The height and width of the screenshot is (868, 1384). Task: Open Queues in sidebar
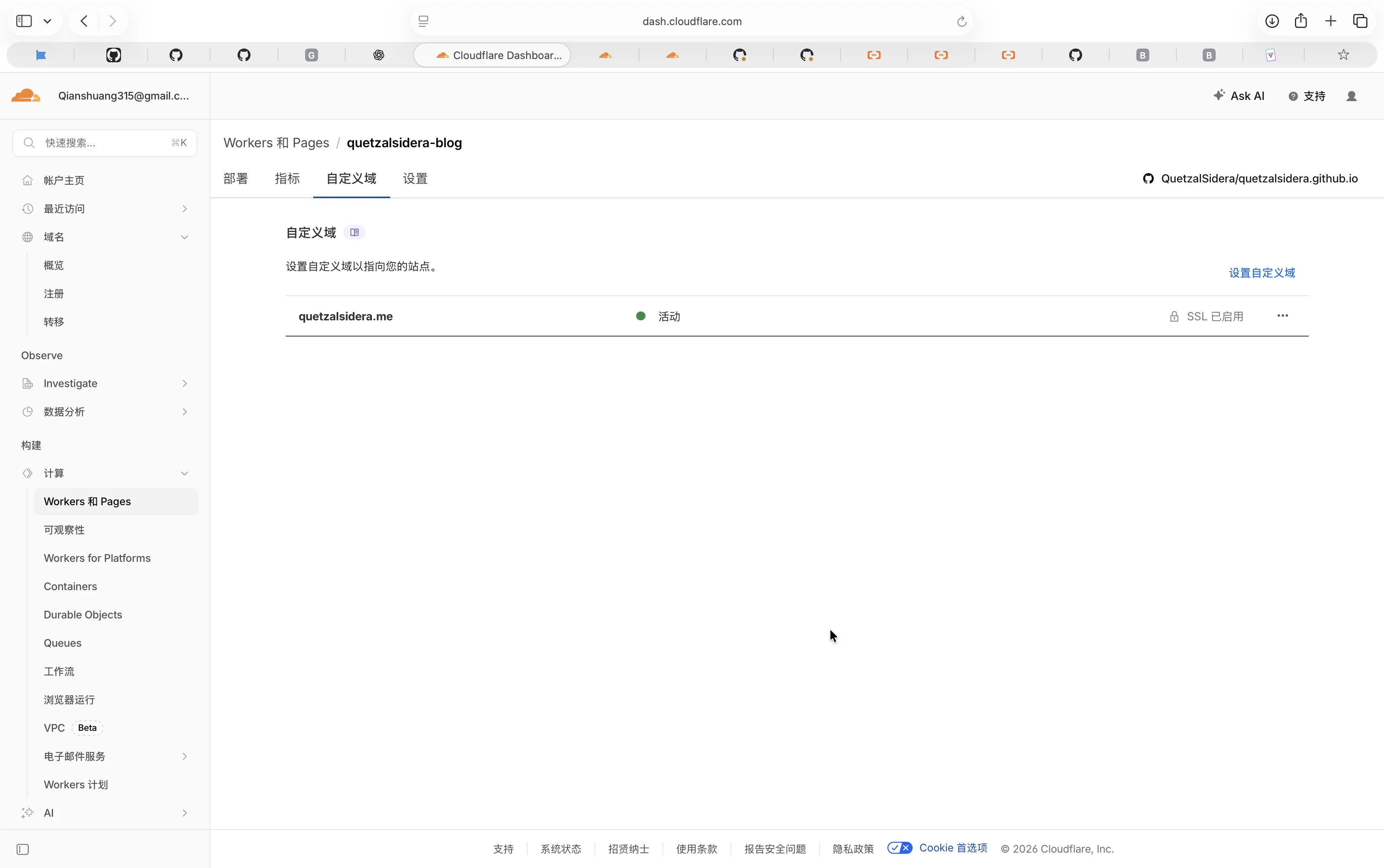tap(63, 643)
